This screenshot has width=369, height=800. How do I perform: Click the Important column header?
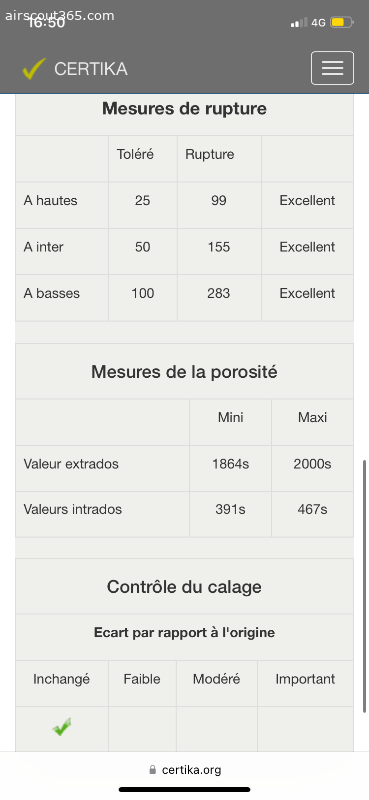[305, 679]
